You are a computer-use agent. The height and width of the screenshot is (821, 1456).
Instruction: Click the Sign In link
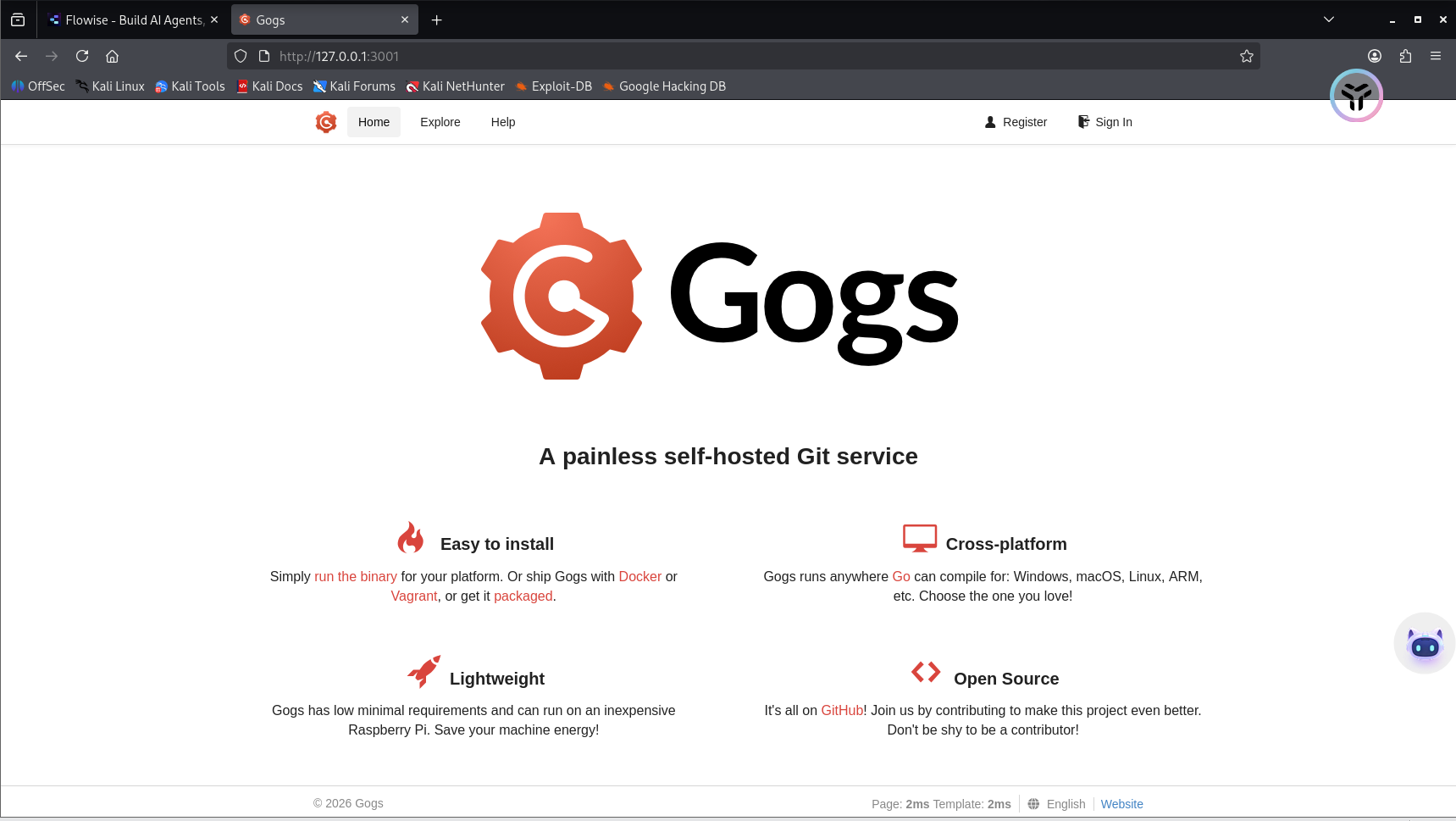pyautogui.click(x=1104, y=122)
